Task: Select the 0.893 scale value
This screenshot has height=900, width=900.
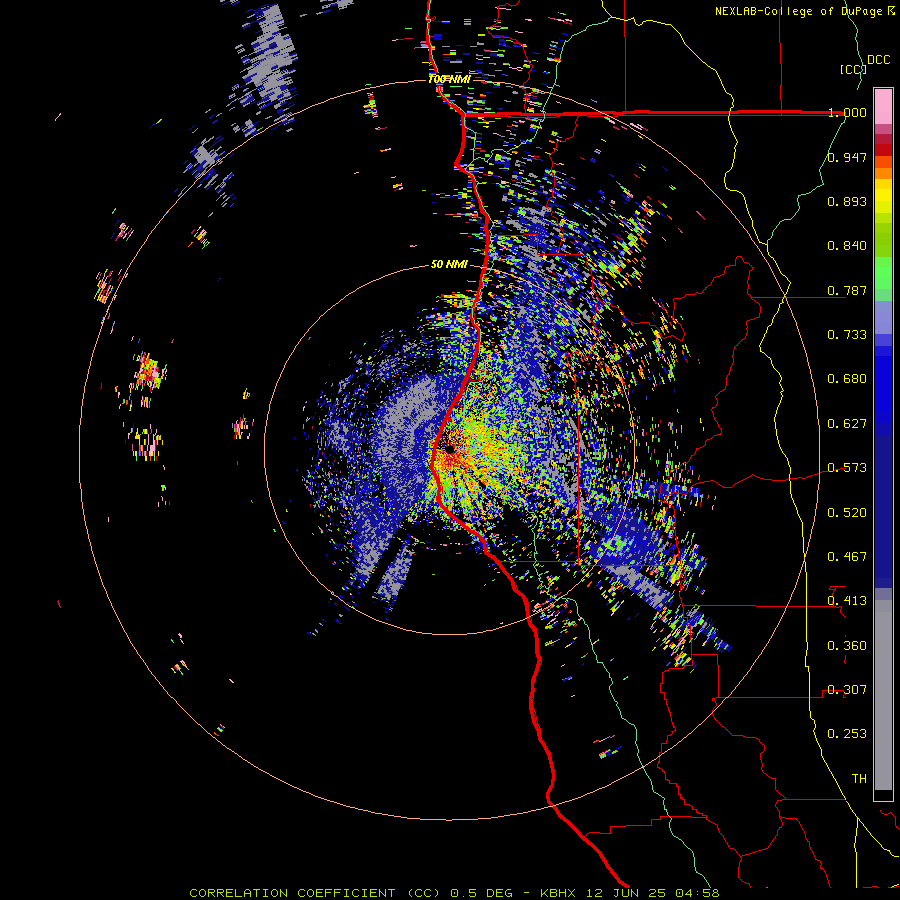Action: tap(847, 201)
